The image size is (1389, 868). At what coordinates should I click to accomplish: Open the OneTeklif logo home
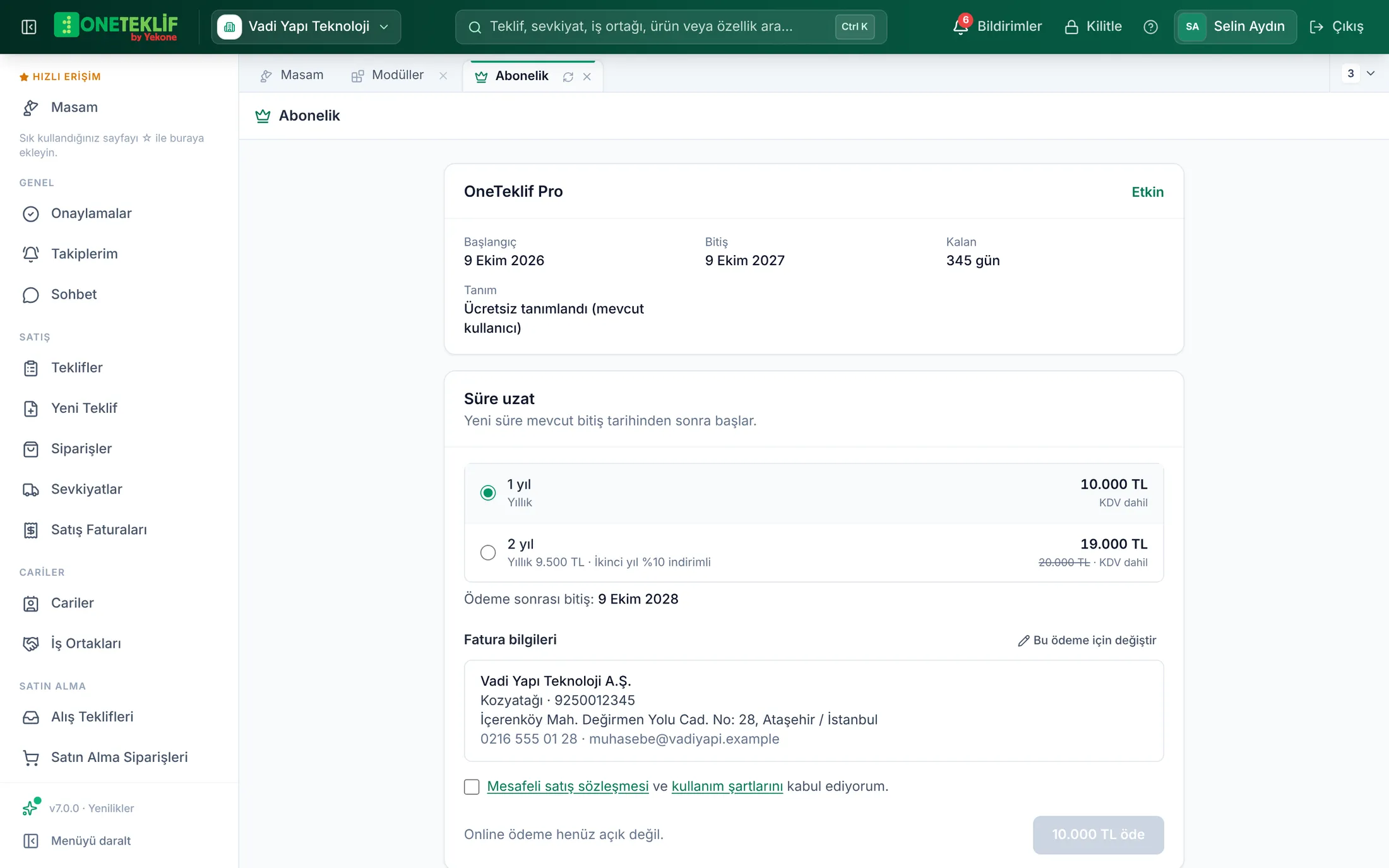[x=116, y=27]
